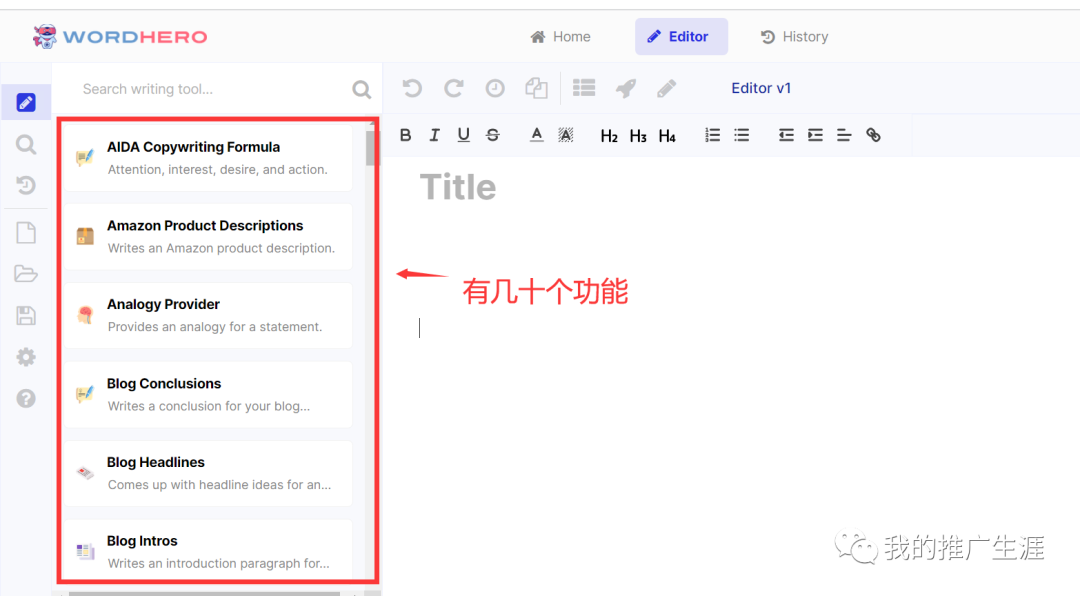Decrease the indent
Screen dimensions: 1080x596
tap(786, 135)
